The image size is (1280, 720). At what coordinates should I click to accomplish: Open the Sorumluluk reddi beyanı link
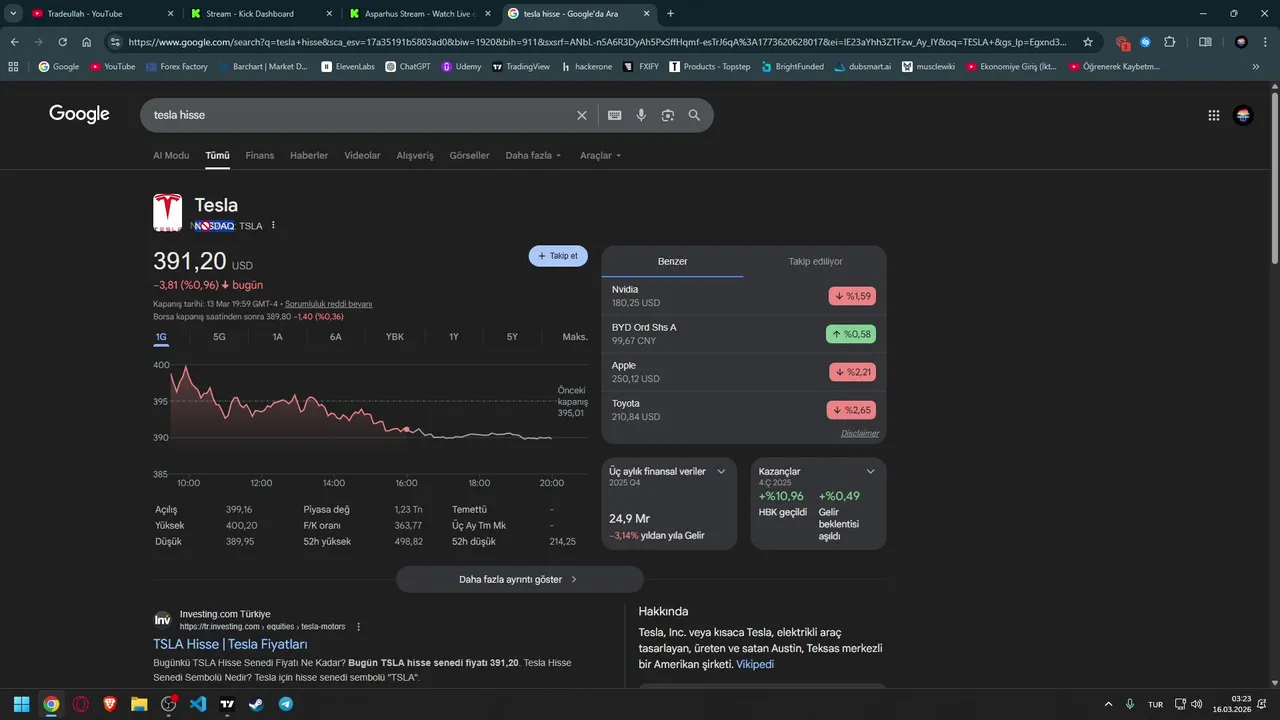click(x=328, y=304)
